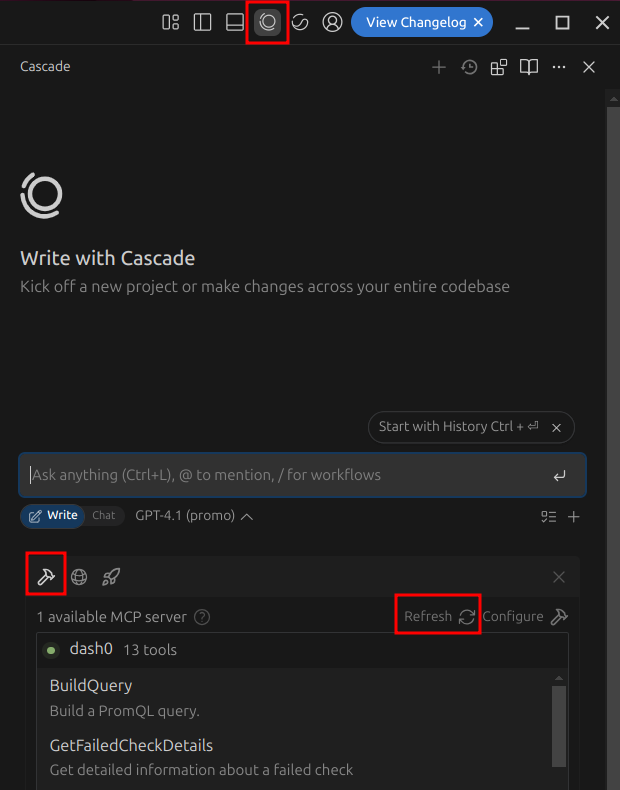Start a new Cascade conversation with plus icon
The height and width of the screenshot is (790, 620).
pos(438,67)
